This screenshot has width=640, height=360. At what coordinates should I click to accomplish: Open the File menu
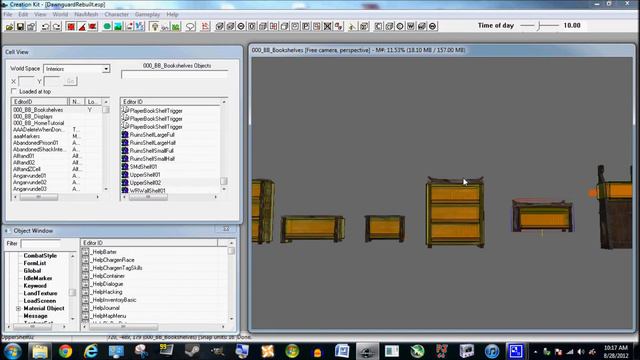point(8,14)
